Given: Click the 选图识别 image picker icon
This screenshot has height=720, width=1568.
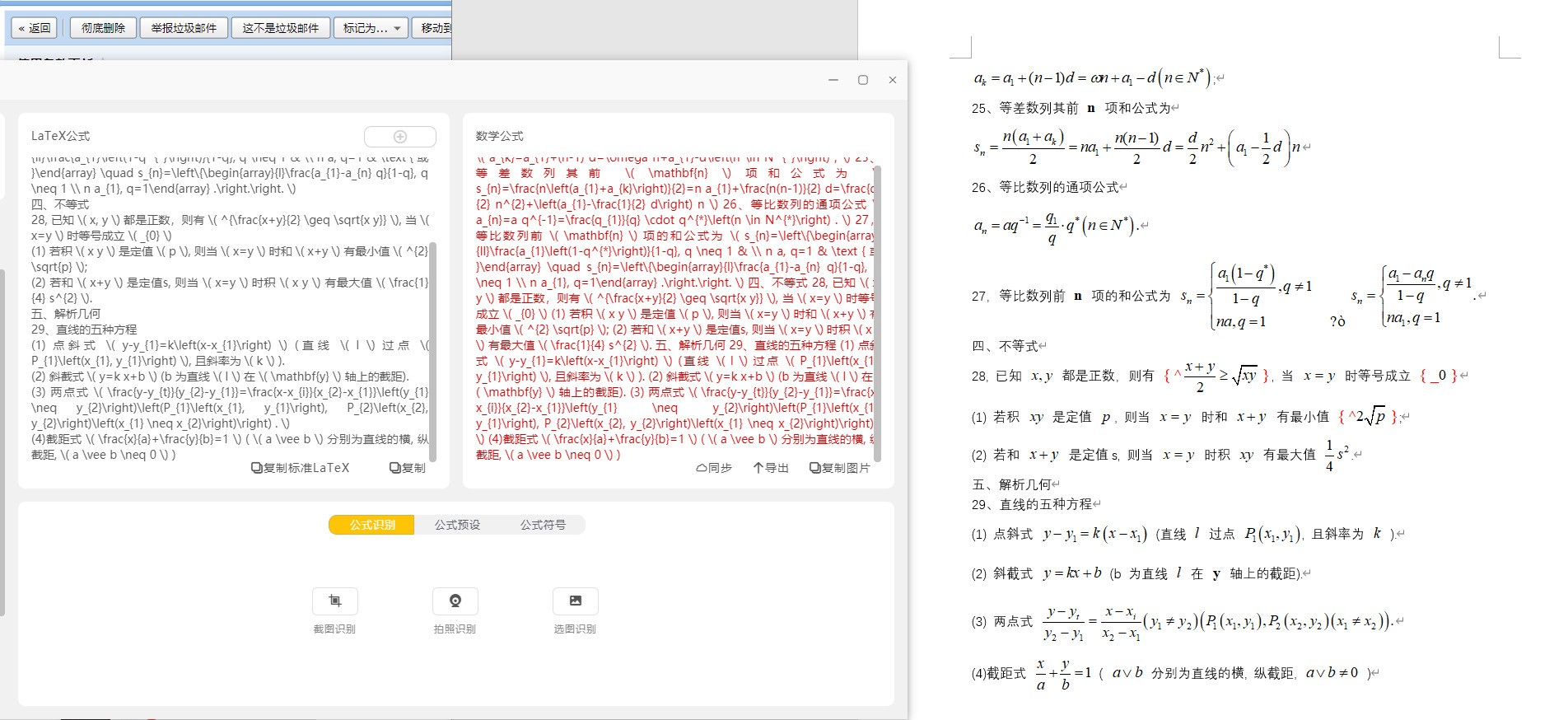Looking at the screenshot, I should (575, 601).
